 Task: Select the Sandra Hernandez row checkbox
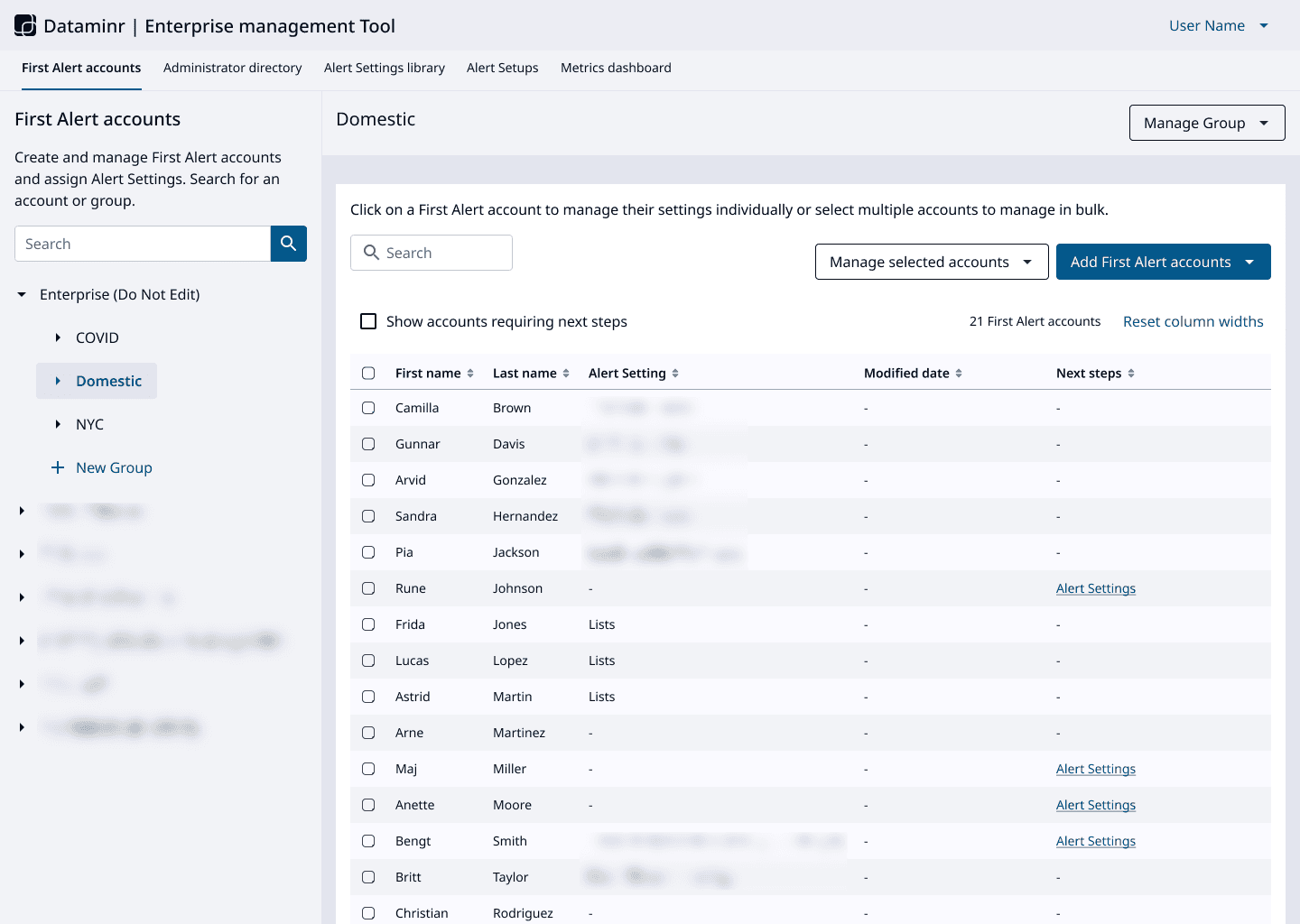[368, 516]
